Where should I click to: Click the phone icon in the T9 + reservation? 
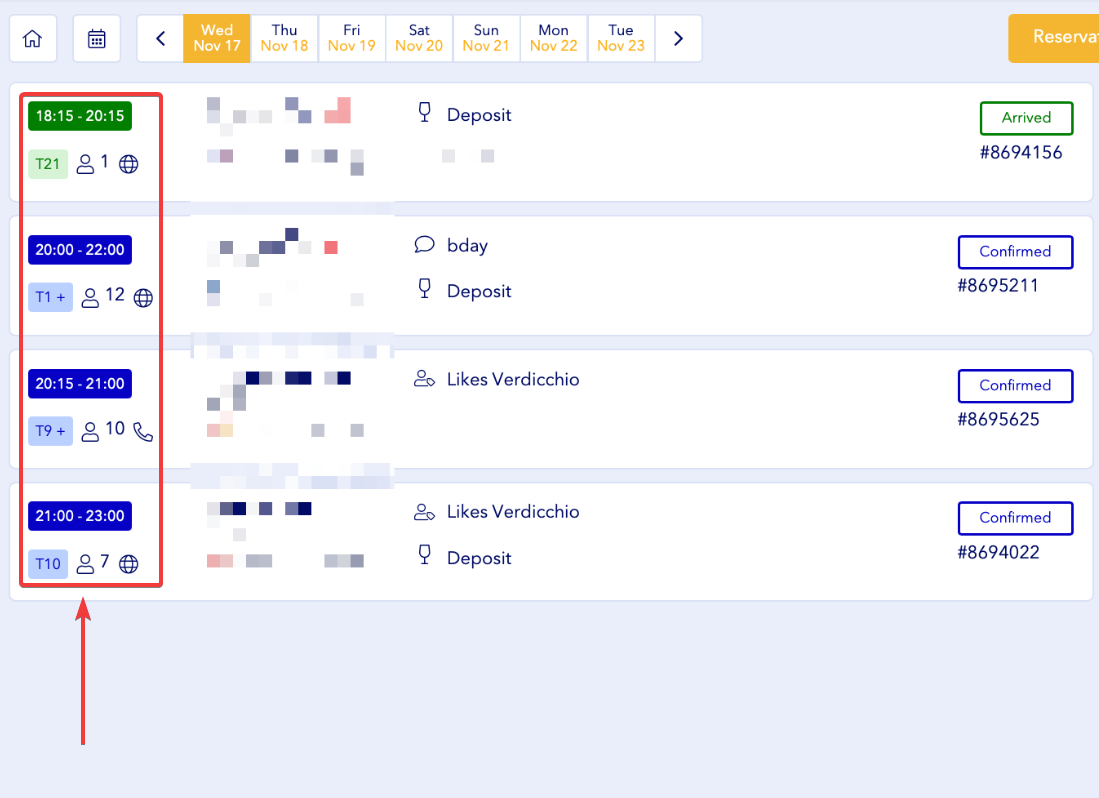coord(143,431)
